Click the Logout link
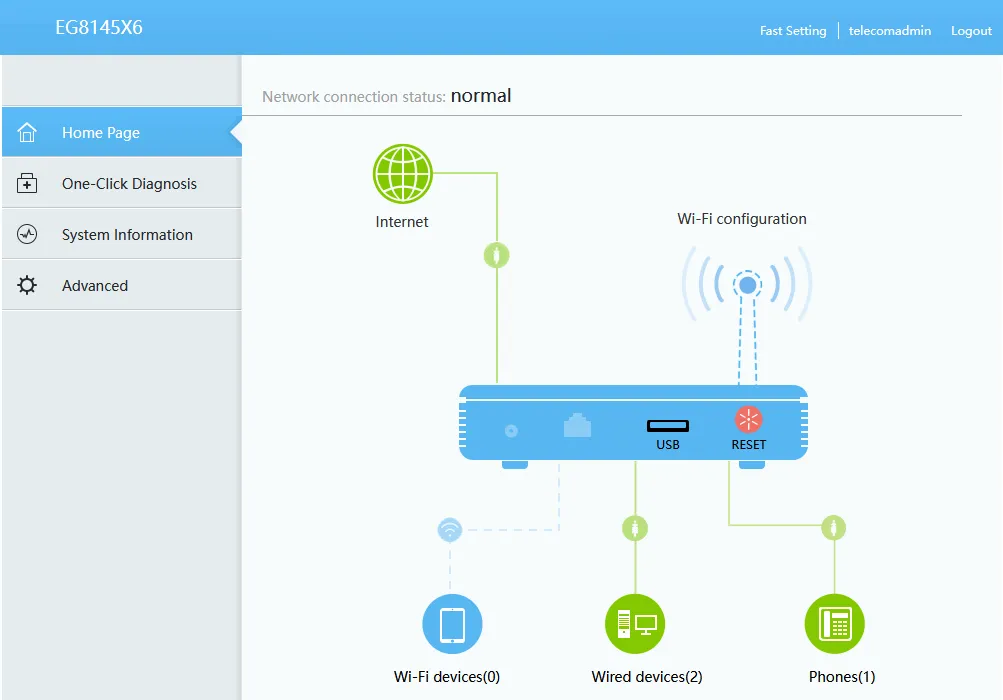 tap(969, 30)
